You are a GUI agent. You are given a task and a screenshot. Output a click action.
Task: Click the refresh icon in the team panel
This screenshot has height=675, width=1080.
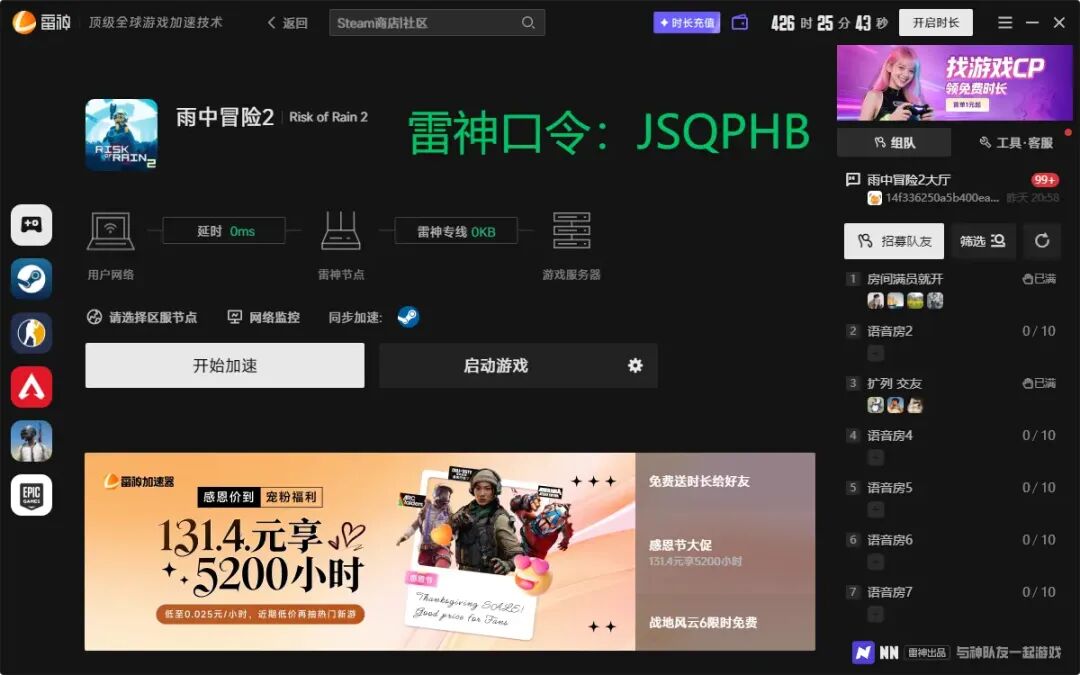[x=1044, y=241]
